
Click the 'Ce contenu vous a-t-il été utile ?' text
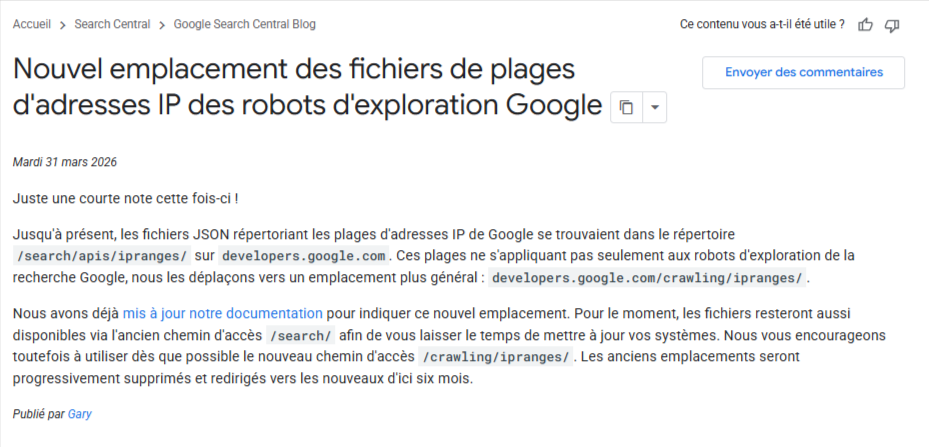(x=761, y=24)
